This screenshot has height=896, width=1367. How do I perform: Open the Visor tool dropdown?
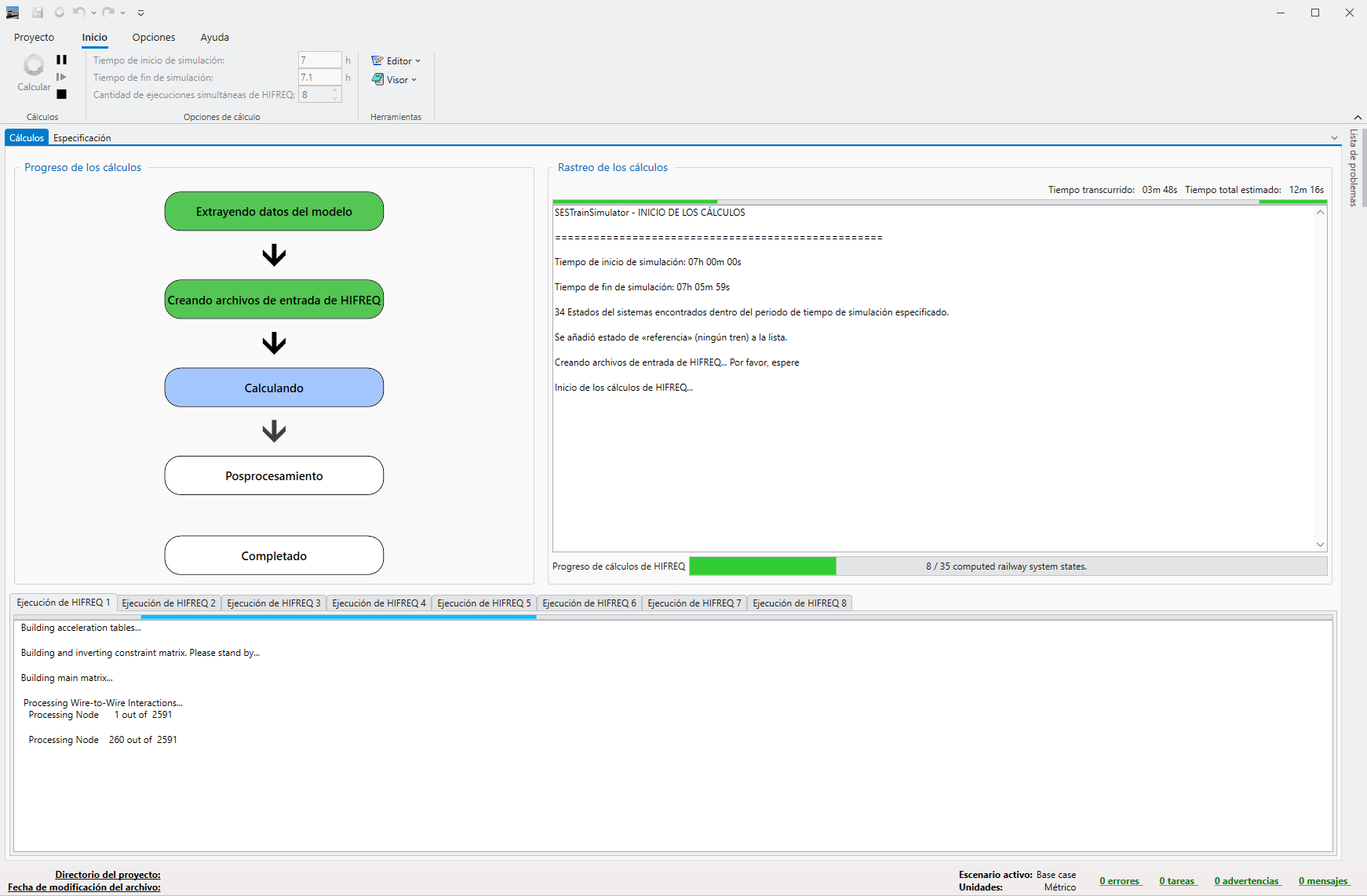click(x=394, y=79)
